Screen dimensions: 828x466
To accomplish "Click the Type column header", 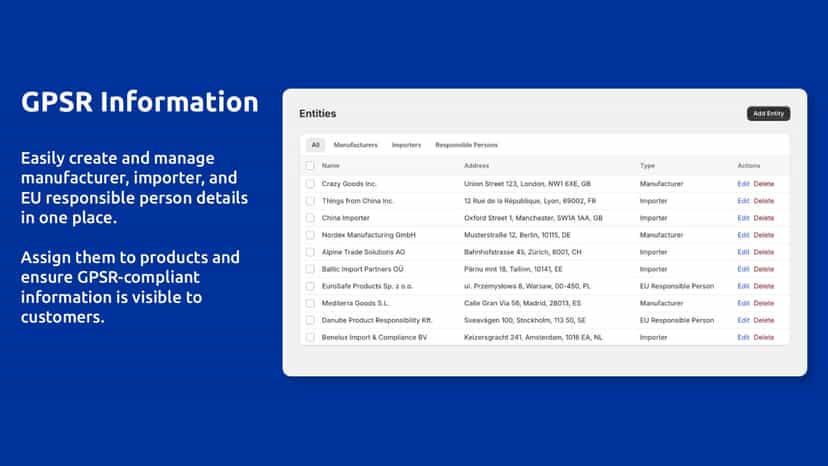I will coord(647,165).
